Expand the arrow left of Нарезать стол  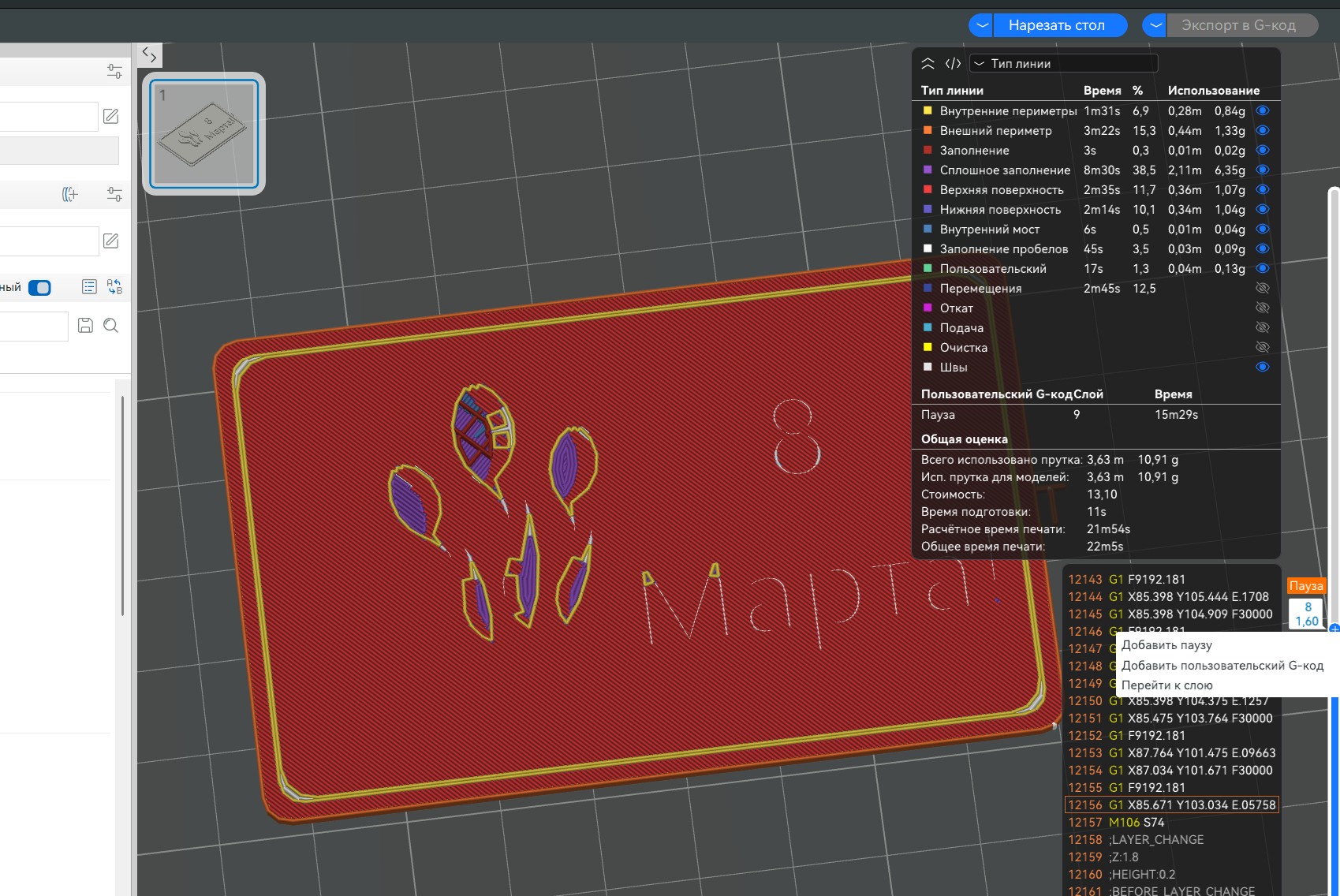(x=981, y=25)
